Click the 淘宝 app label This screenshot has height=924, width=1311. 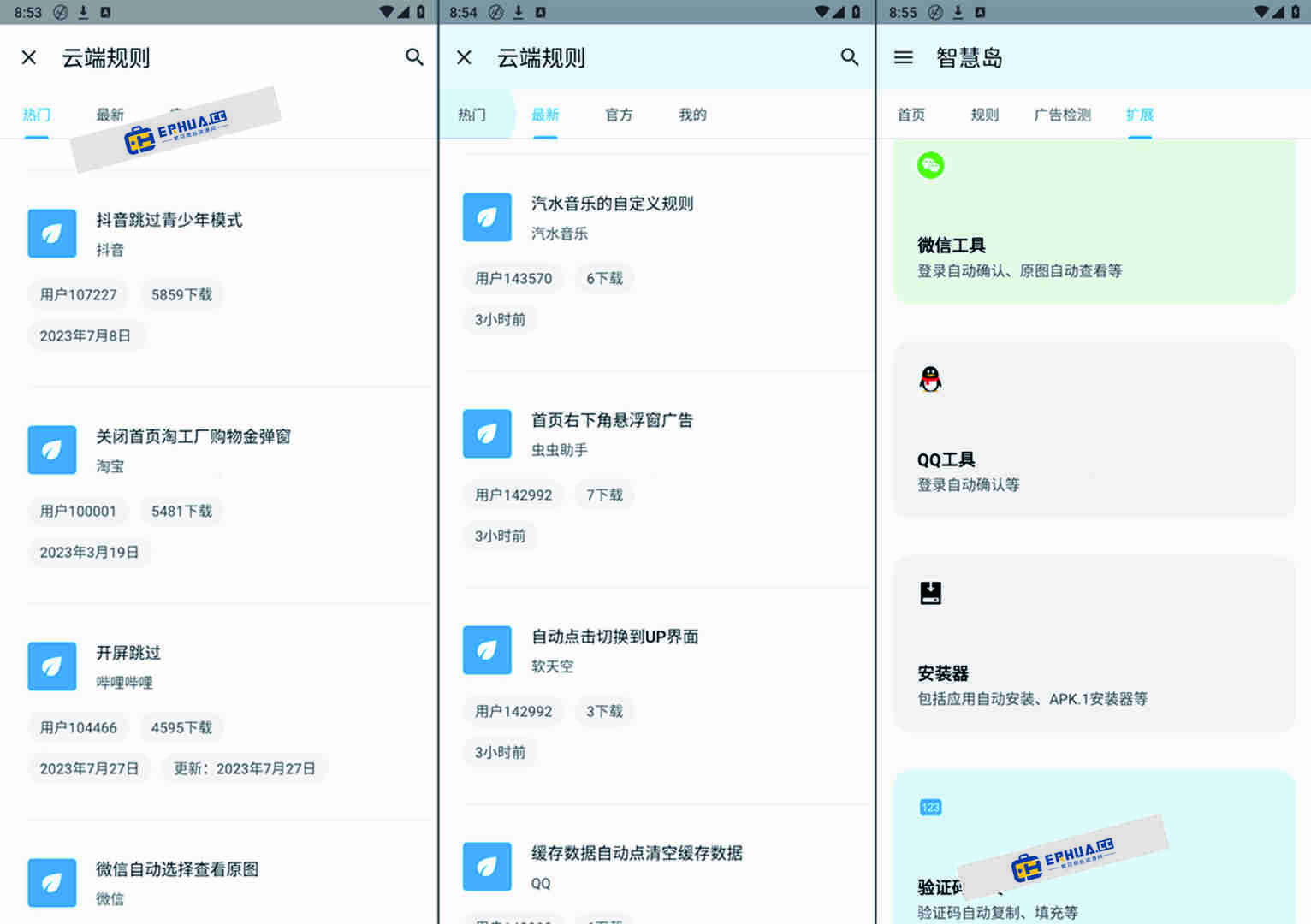[x=110, y=466]
